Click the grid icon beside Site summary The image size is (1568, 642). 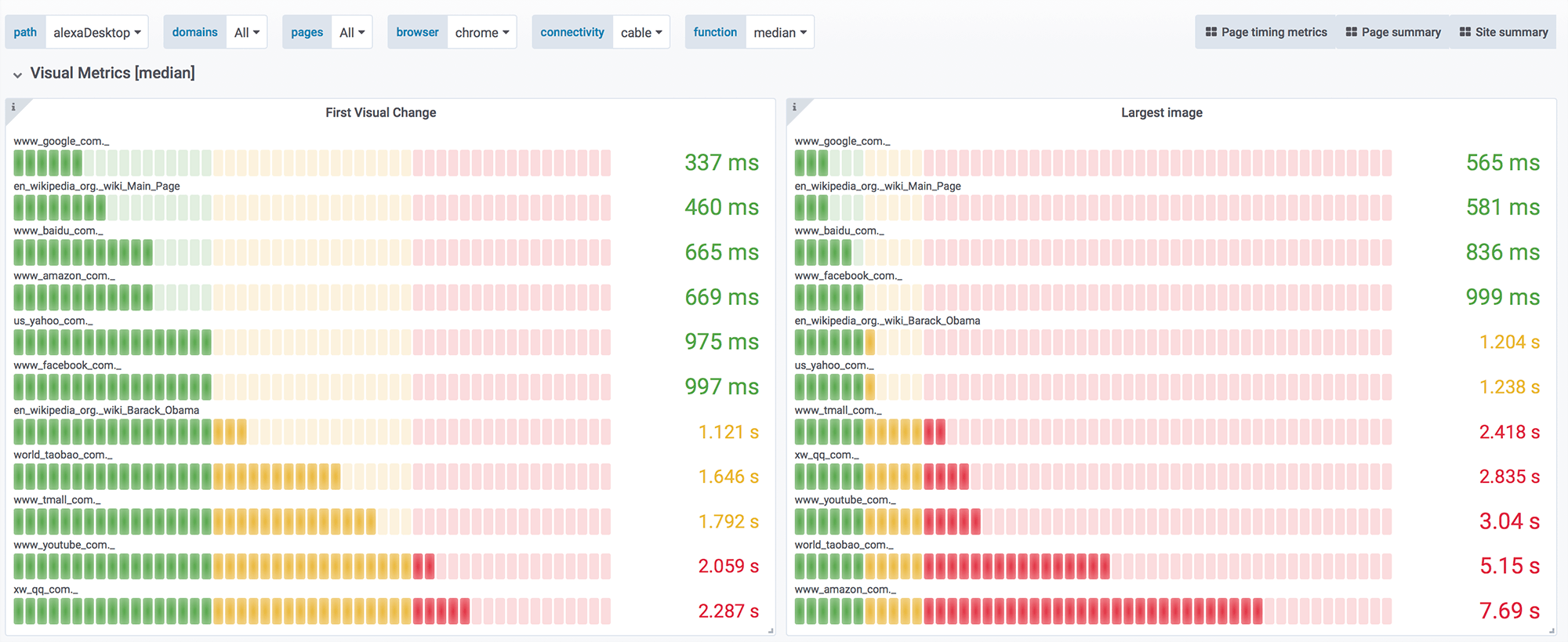[x=1465, y=32]
